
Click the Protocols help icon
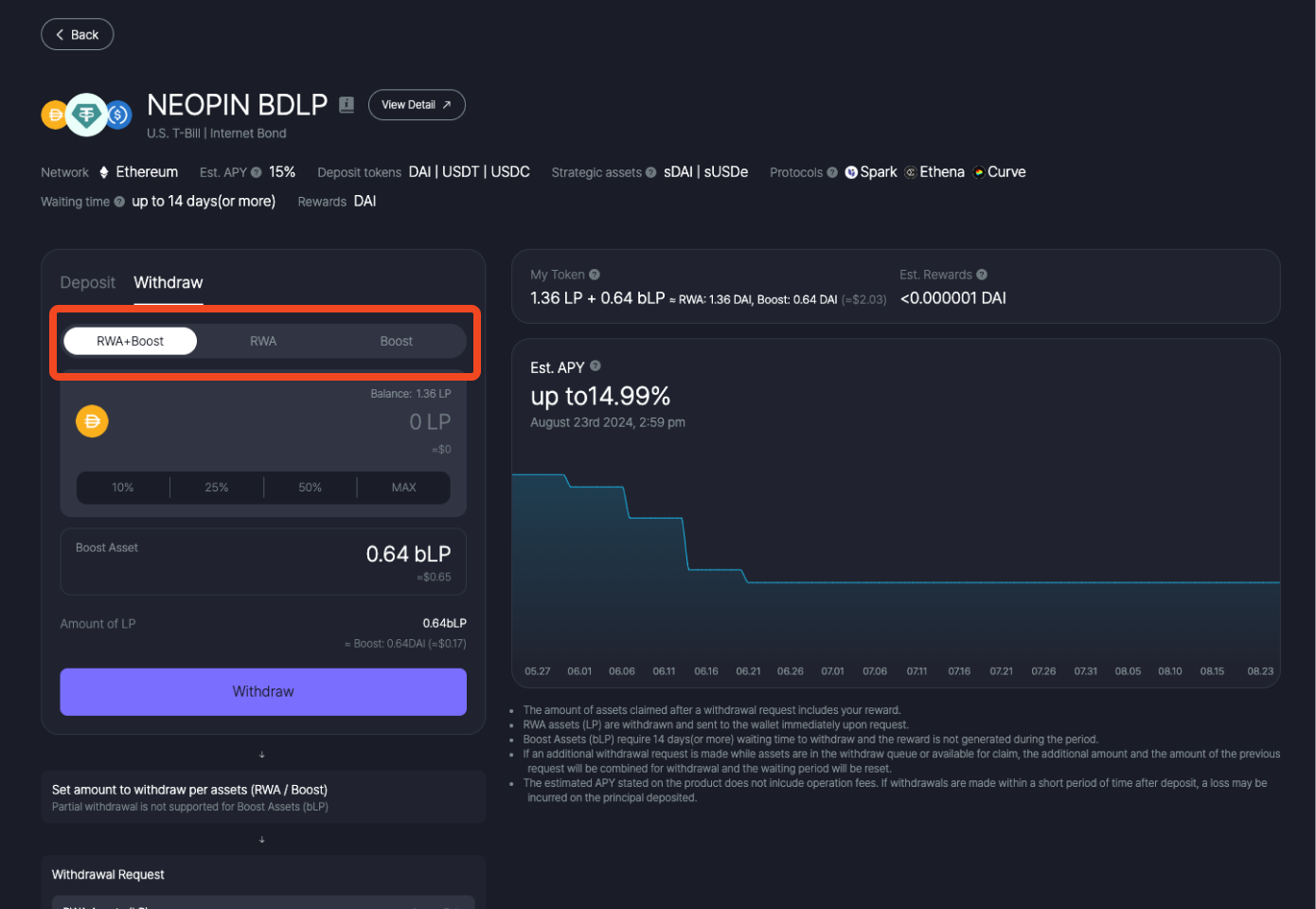tap(832, 172)
